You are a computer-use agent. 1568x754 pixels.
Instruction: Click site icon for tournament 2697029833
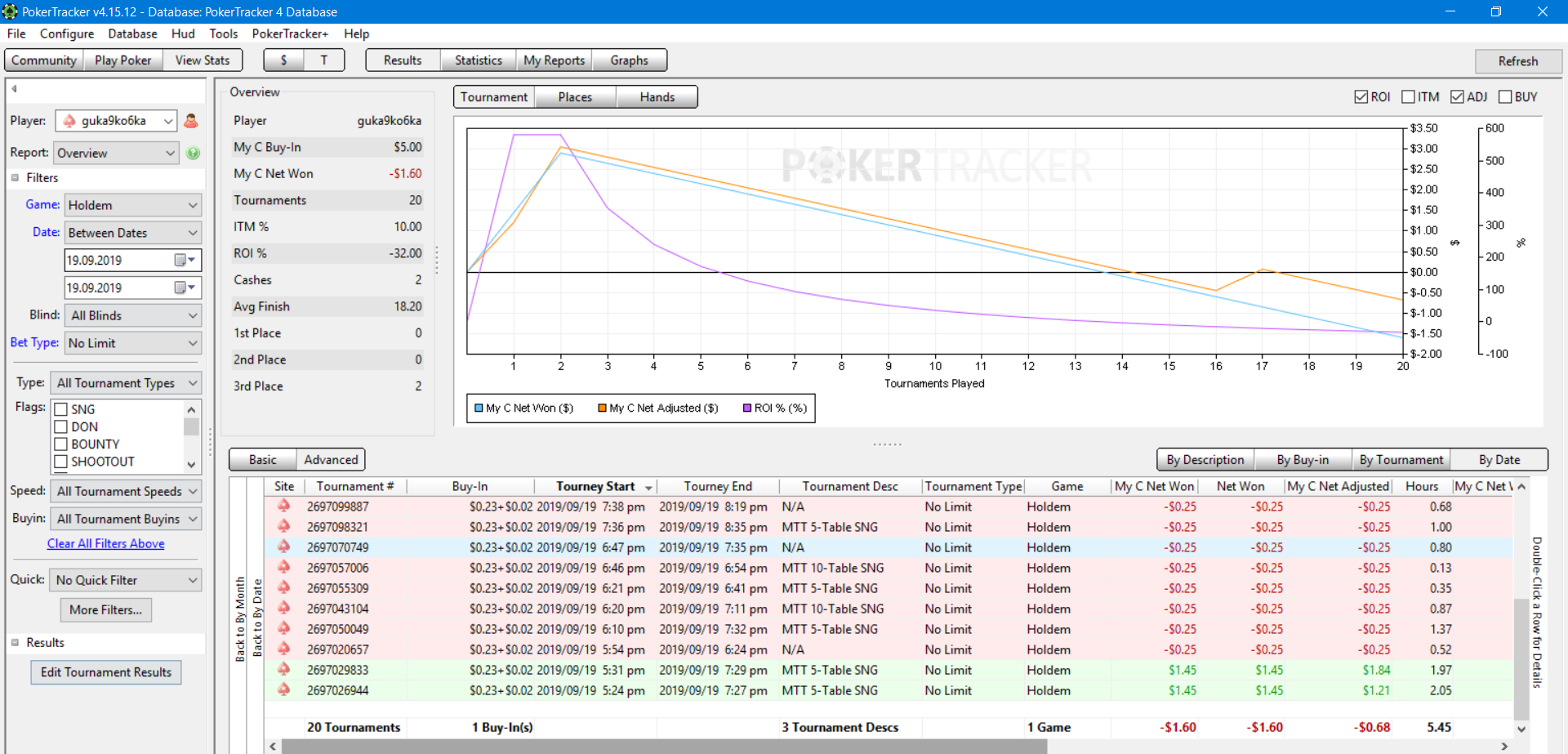(283, 670)
